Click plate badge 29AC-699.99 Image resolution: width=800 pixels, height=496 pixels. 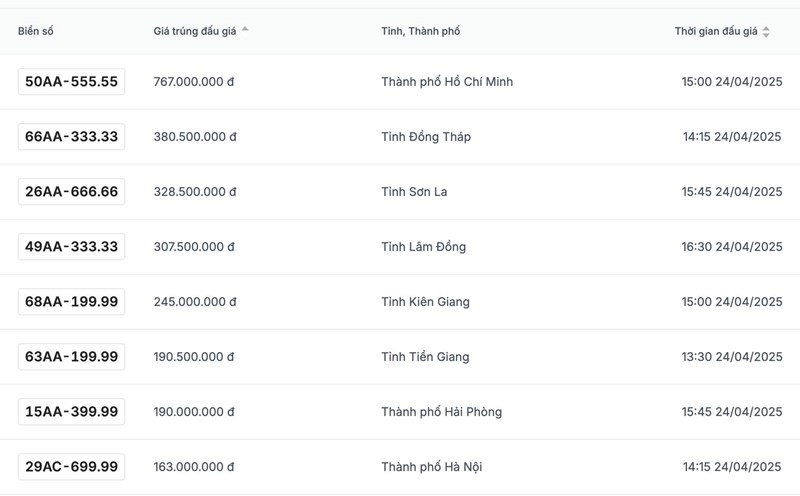coord(71,467)
